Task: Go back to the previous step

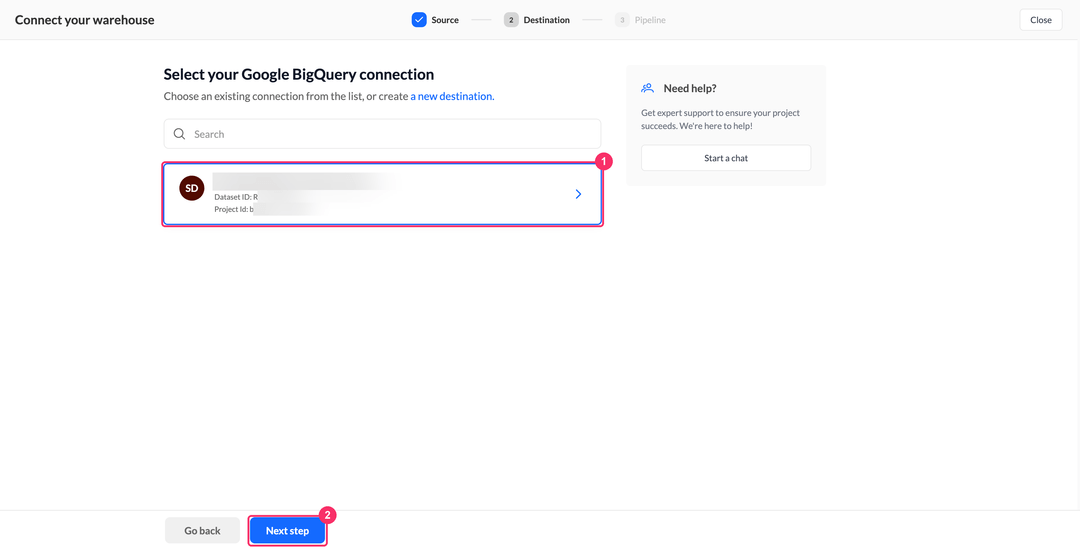Action: click(202, 531)
